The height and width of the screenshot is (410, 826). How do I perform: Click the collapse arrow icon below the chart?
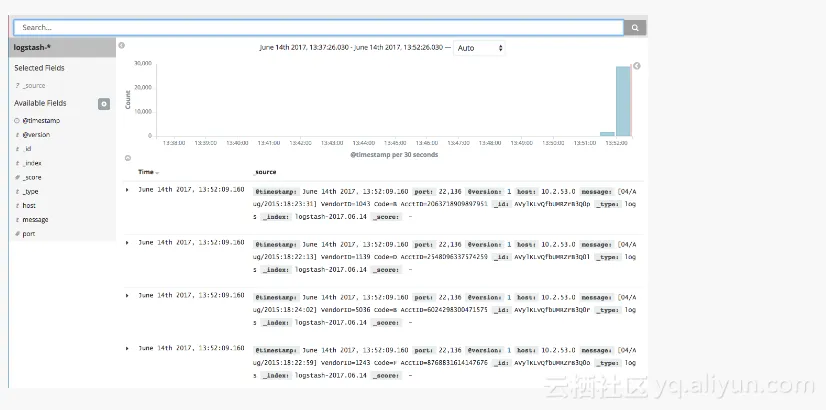(127, 158)
